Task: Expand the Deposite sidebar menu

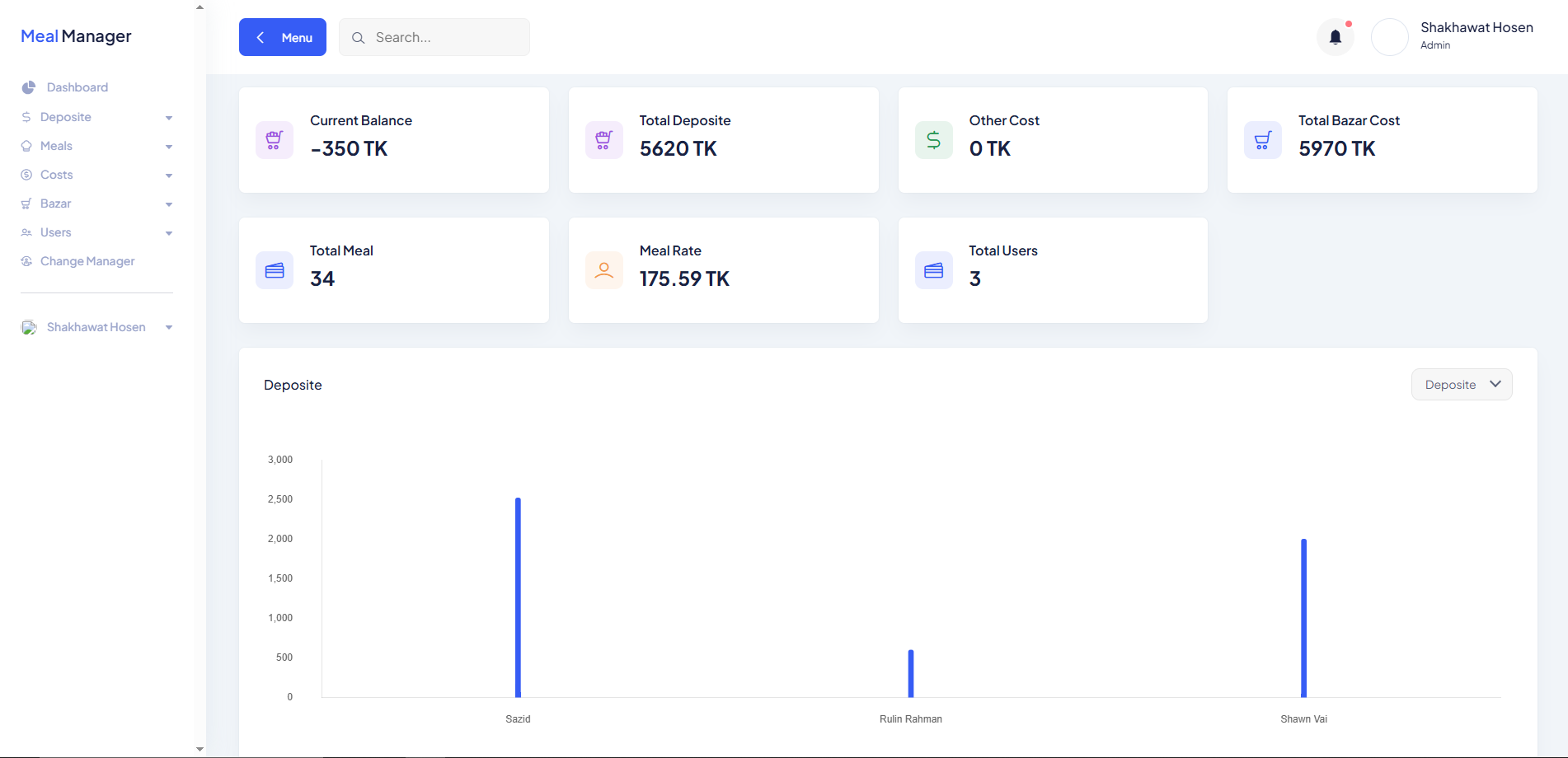Action: (96, 117)
